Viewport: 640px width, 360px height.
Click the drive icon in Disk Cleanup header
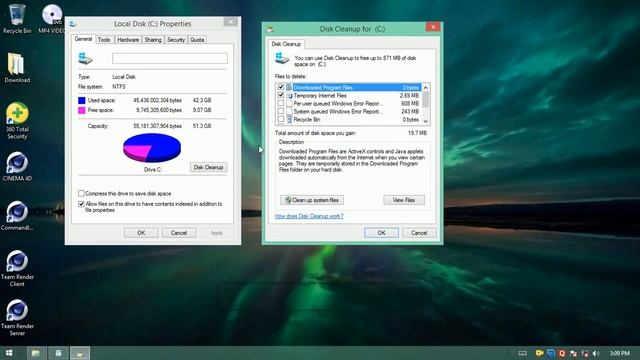pos(282,58)
